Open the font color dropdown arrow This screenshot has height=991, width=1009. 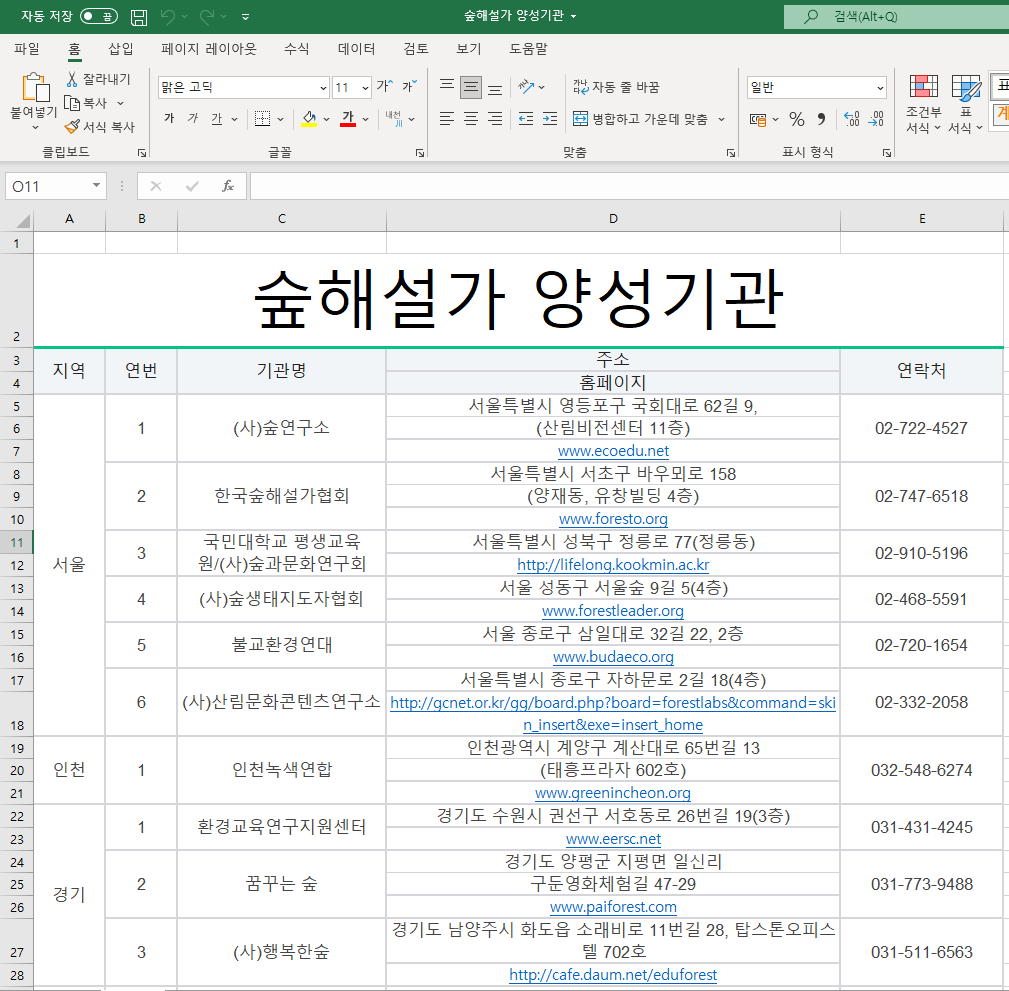tap(366, 119)
